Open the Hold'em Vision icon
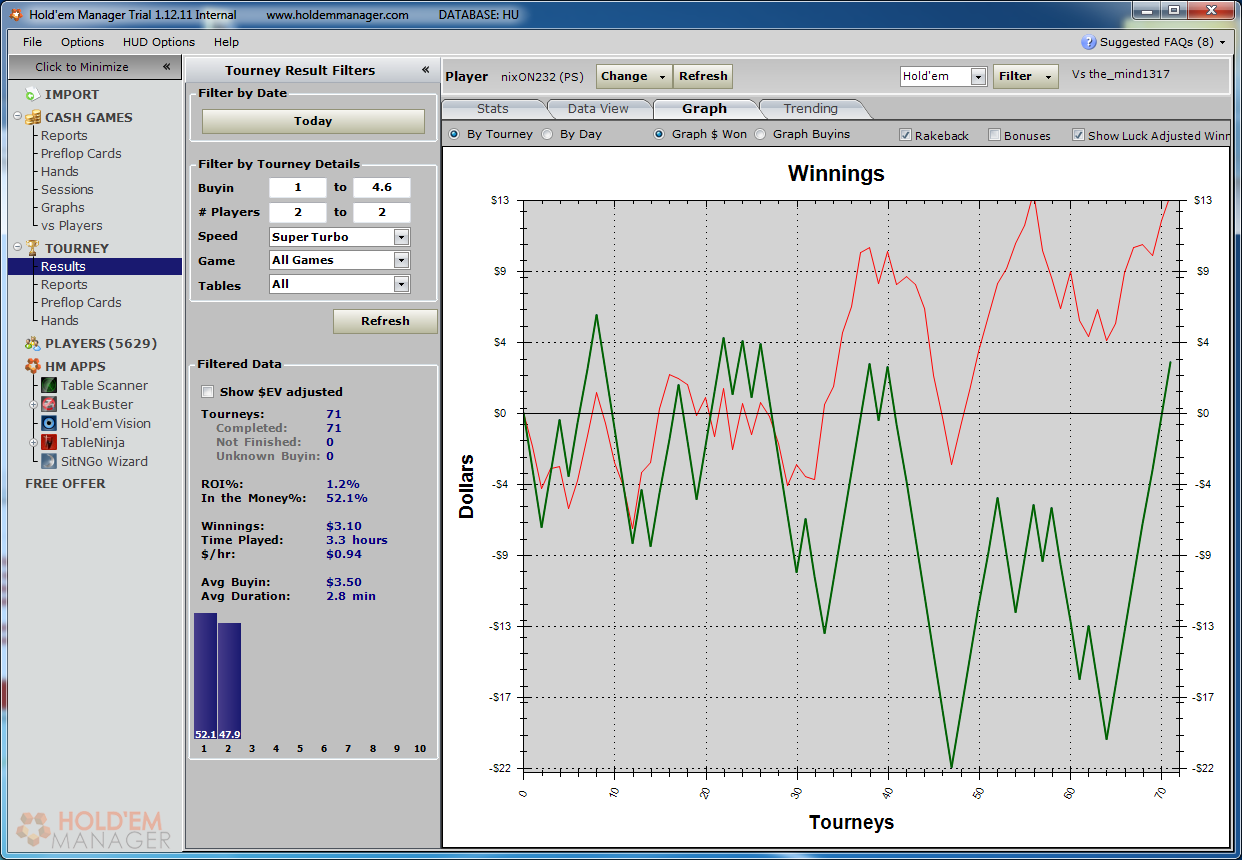This screenshot has height=860, width=1242. coord(50,424)
